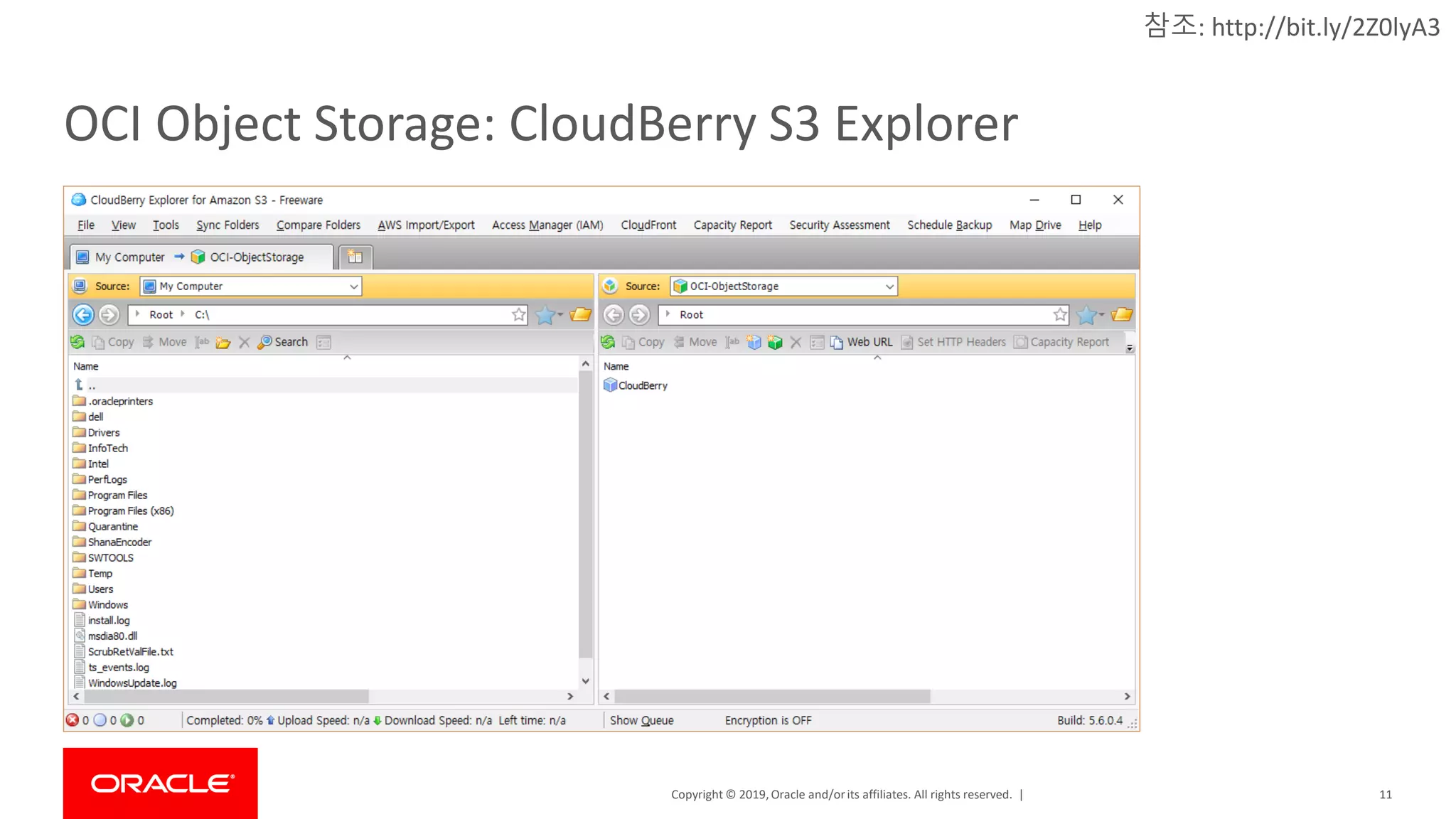Click the star outline in the right Root path field
Viewport: 1456px width, 819px height.
(x=1060, y=314)
